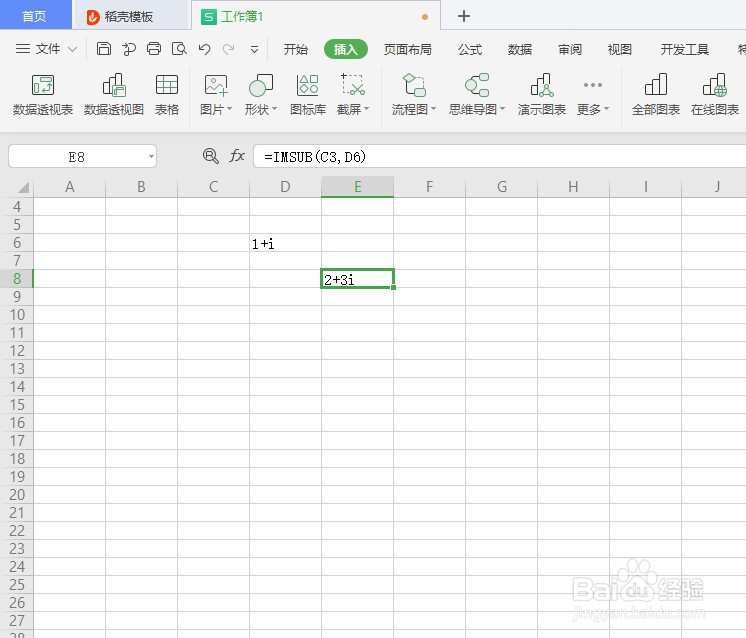Expand the Shapes (形状) dropdown arrow

click(275, 109)
